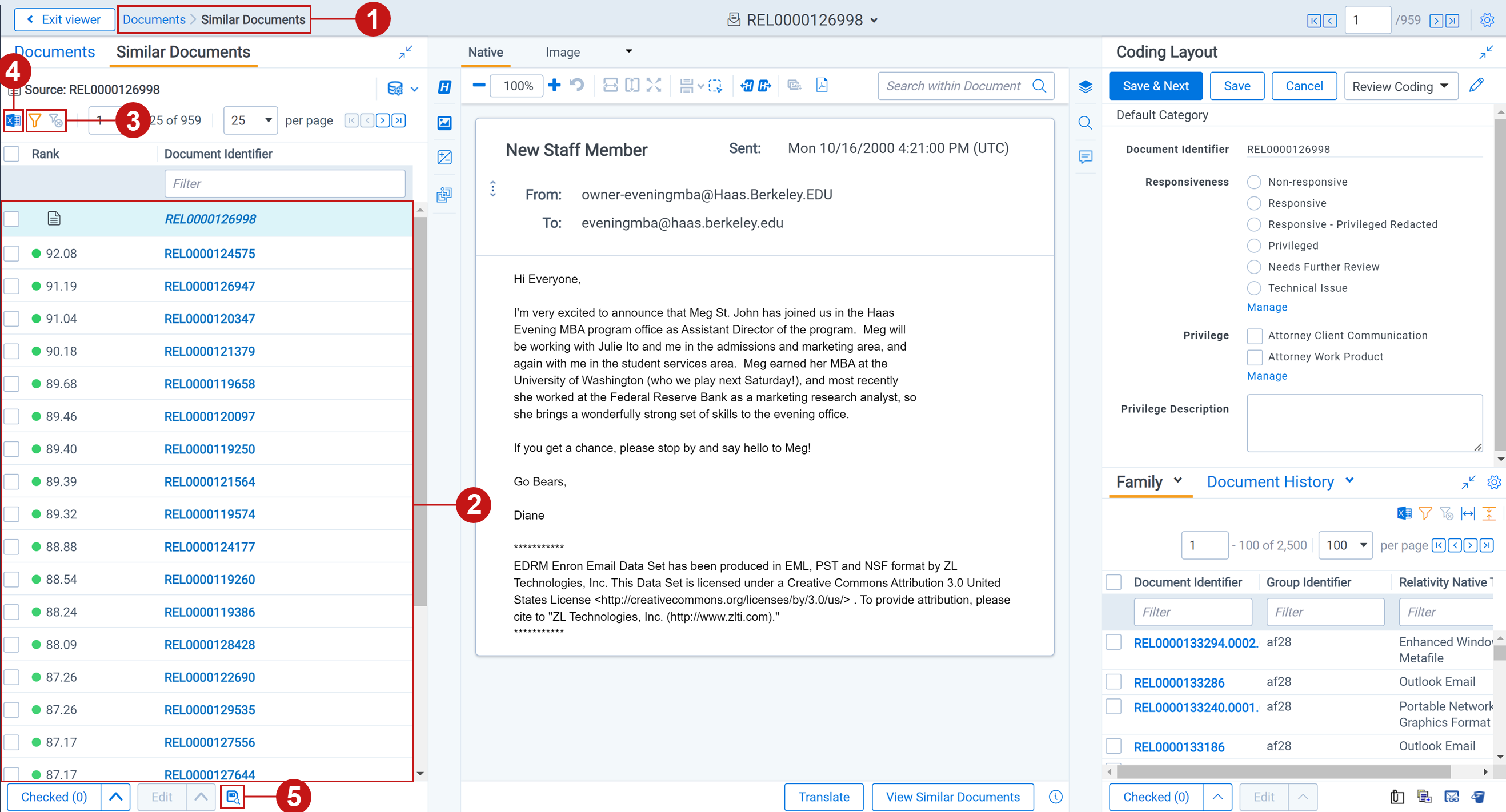Switch to the Document History tab

coord(1271,481)
